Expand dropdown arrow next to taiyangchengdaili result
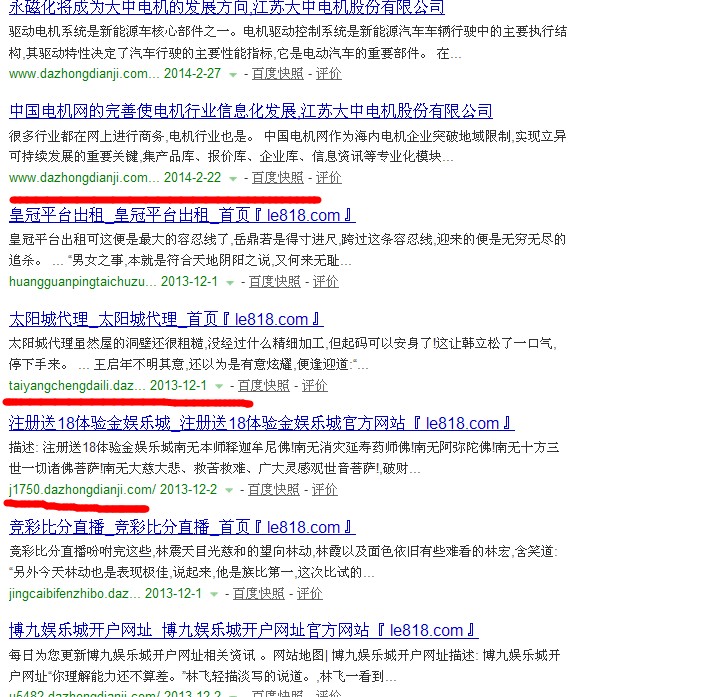Screen dimensions: 727x697 point(219,386)
